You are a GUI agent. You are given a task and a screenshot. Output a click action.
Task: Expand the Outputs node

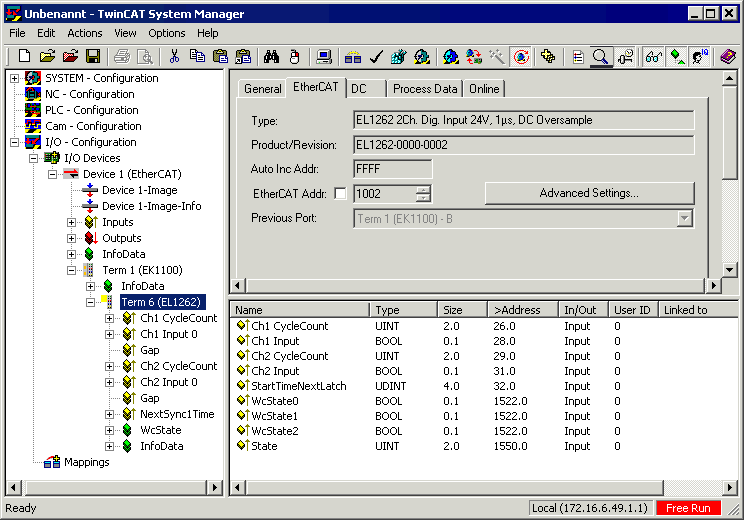72,238
